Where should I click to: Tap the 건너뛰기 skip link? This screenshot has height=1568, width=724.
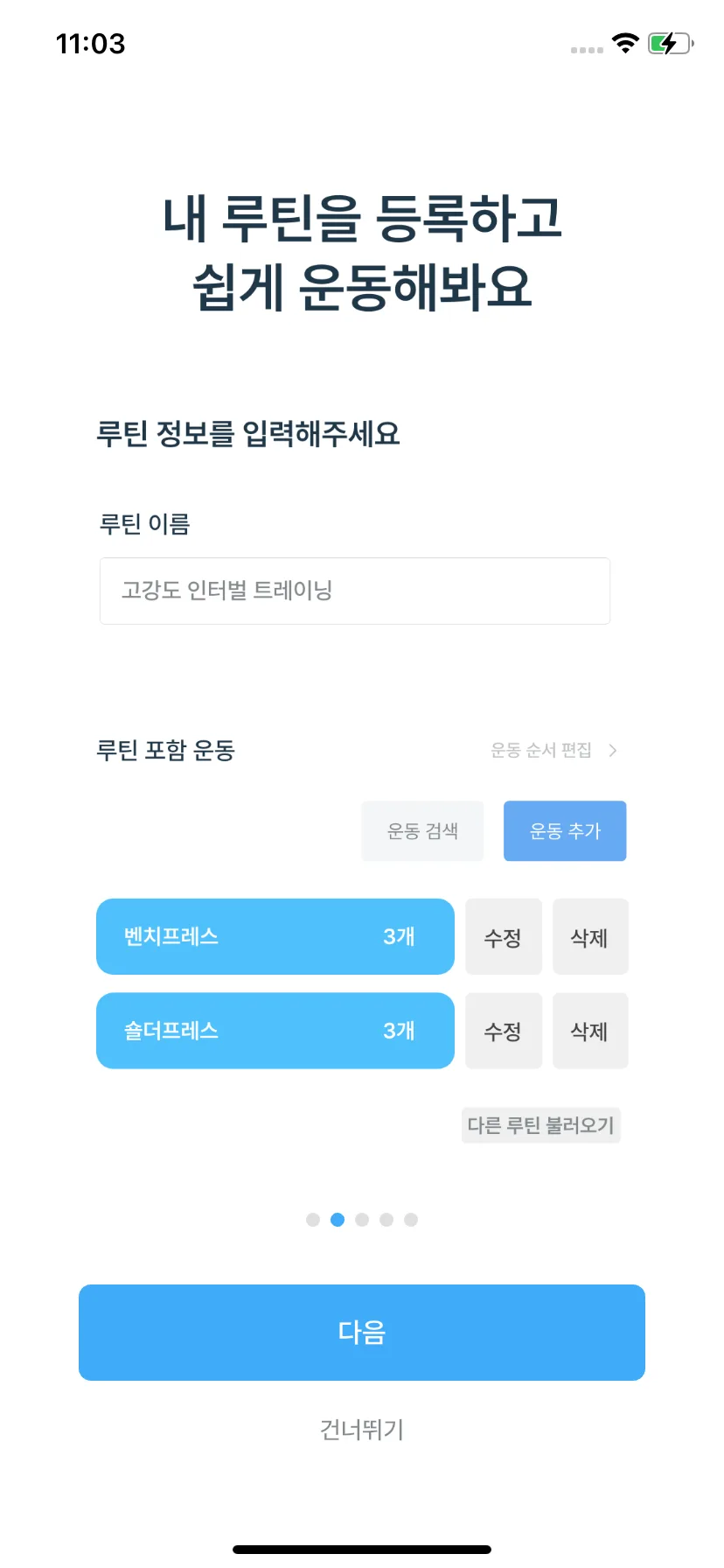pos(362,1430)
